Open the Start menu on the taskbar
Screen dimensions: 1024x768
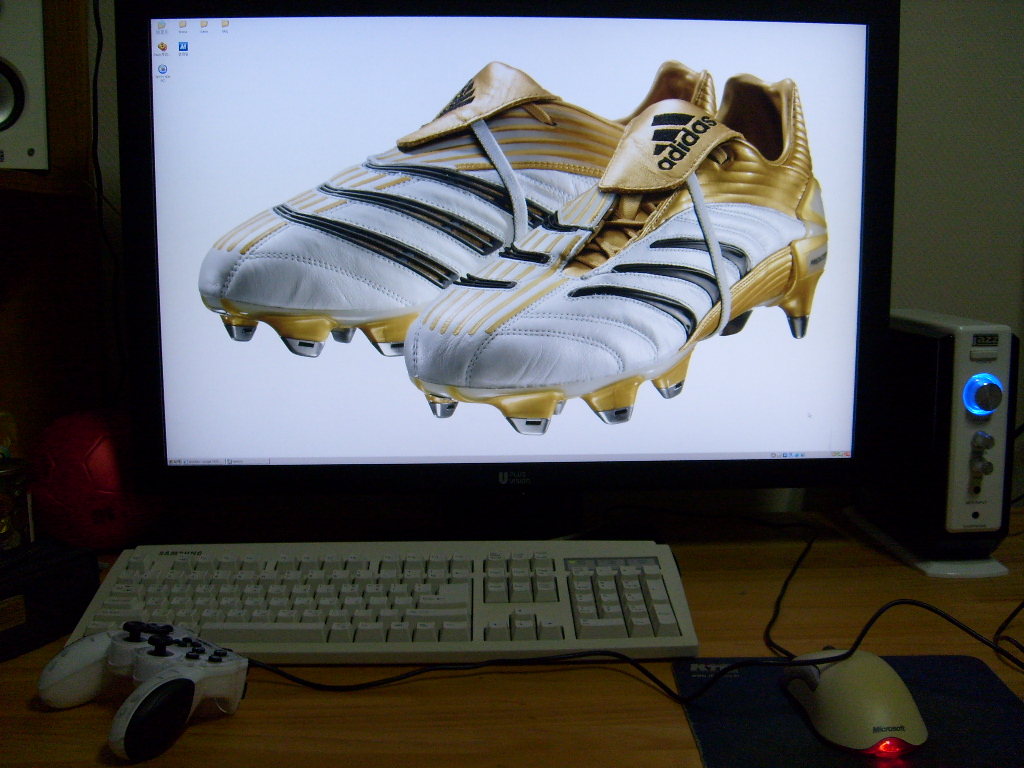point(174,461)
